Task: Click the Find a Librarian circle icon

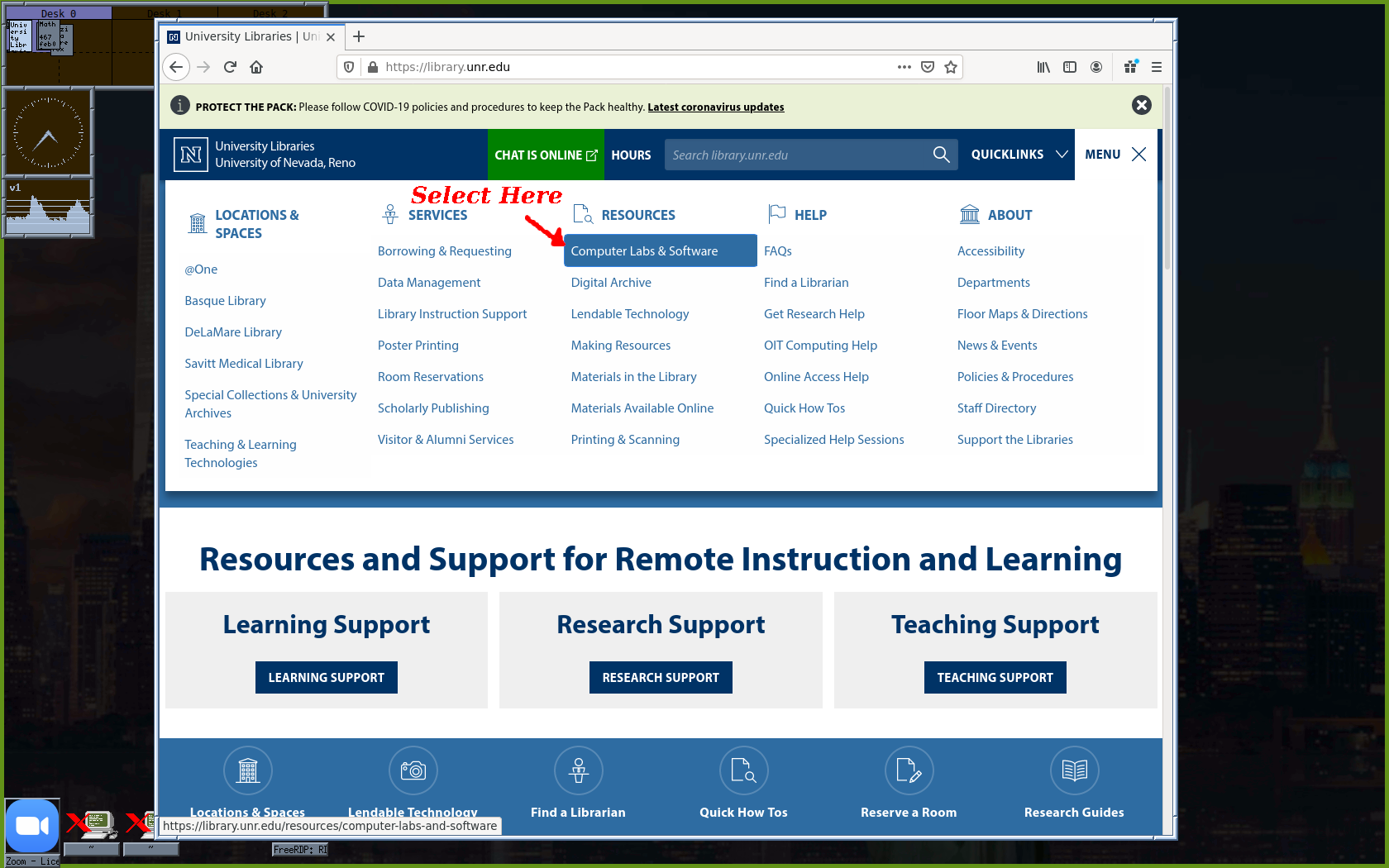Action: click(578, 770)
